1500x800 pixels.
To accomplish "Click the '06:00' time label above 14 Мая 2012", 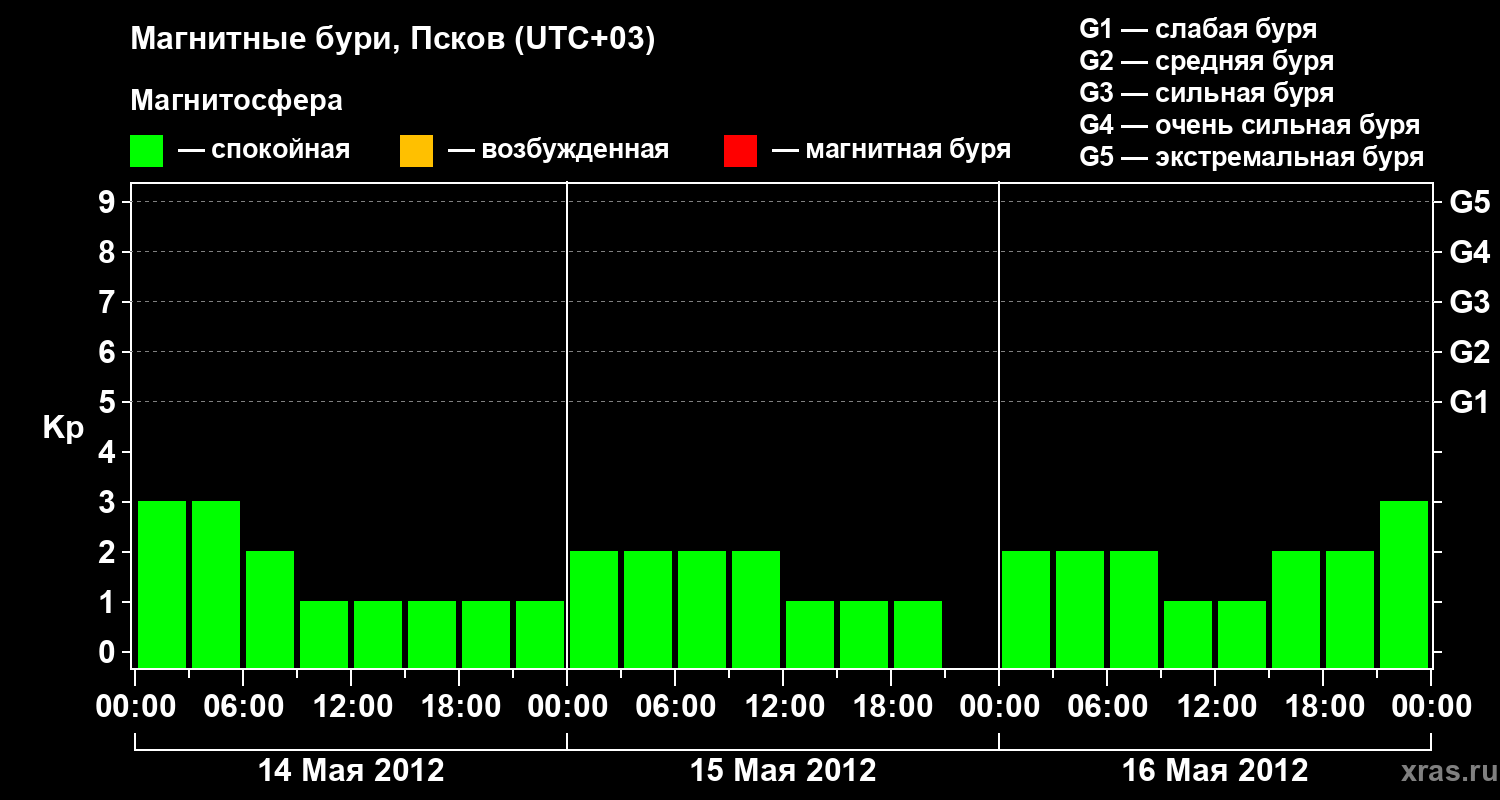I will click(243, 706).
